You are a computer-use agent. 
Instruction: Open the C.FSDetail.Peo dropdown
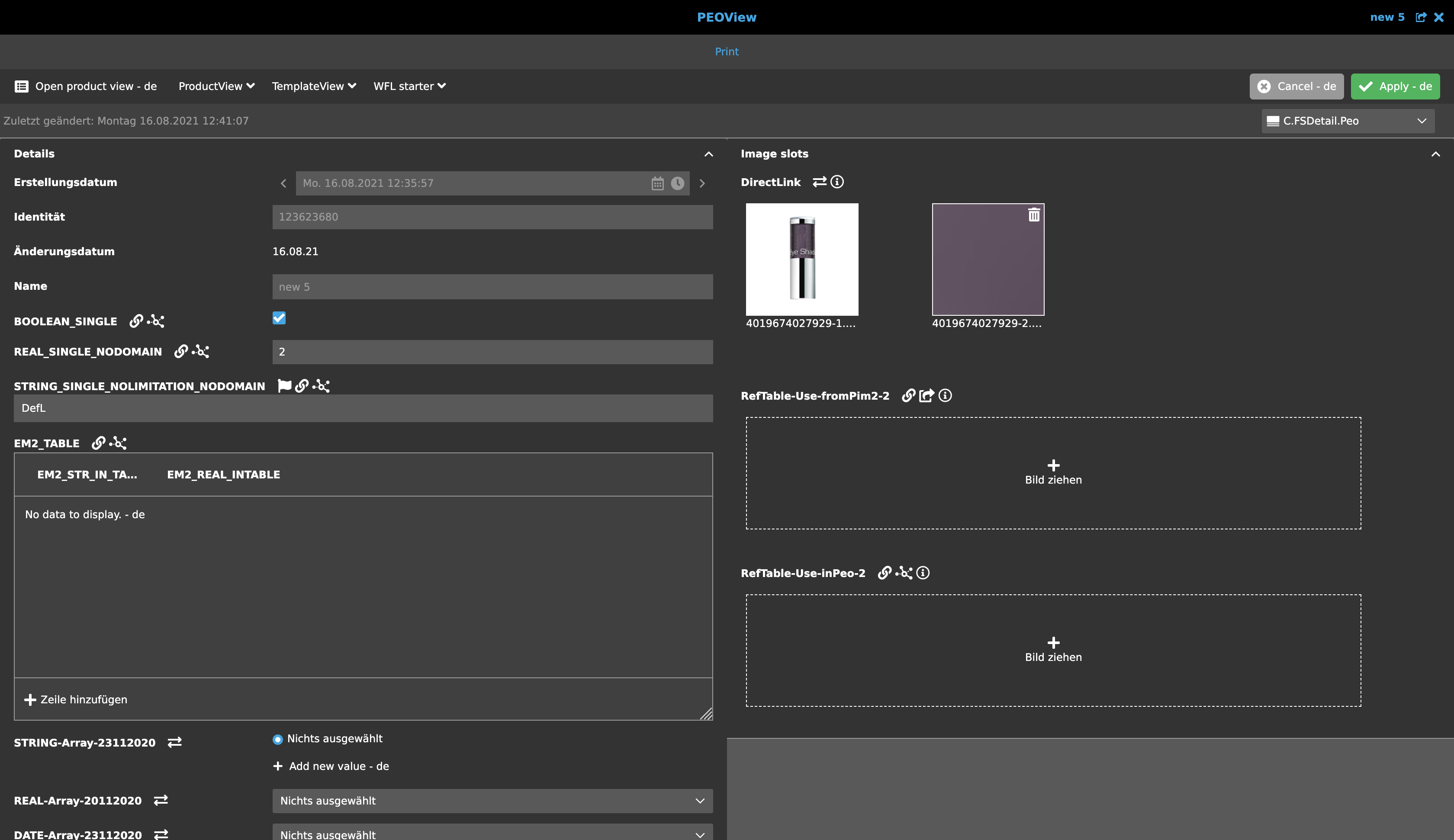coord(1347,121)
